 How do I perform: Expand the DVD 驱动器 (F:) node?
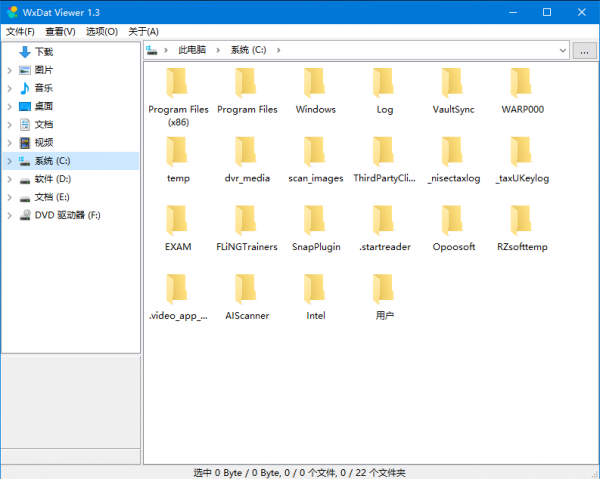click(10, 215)
